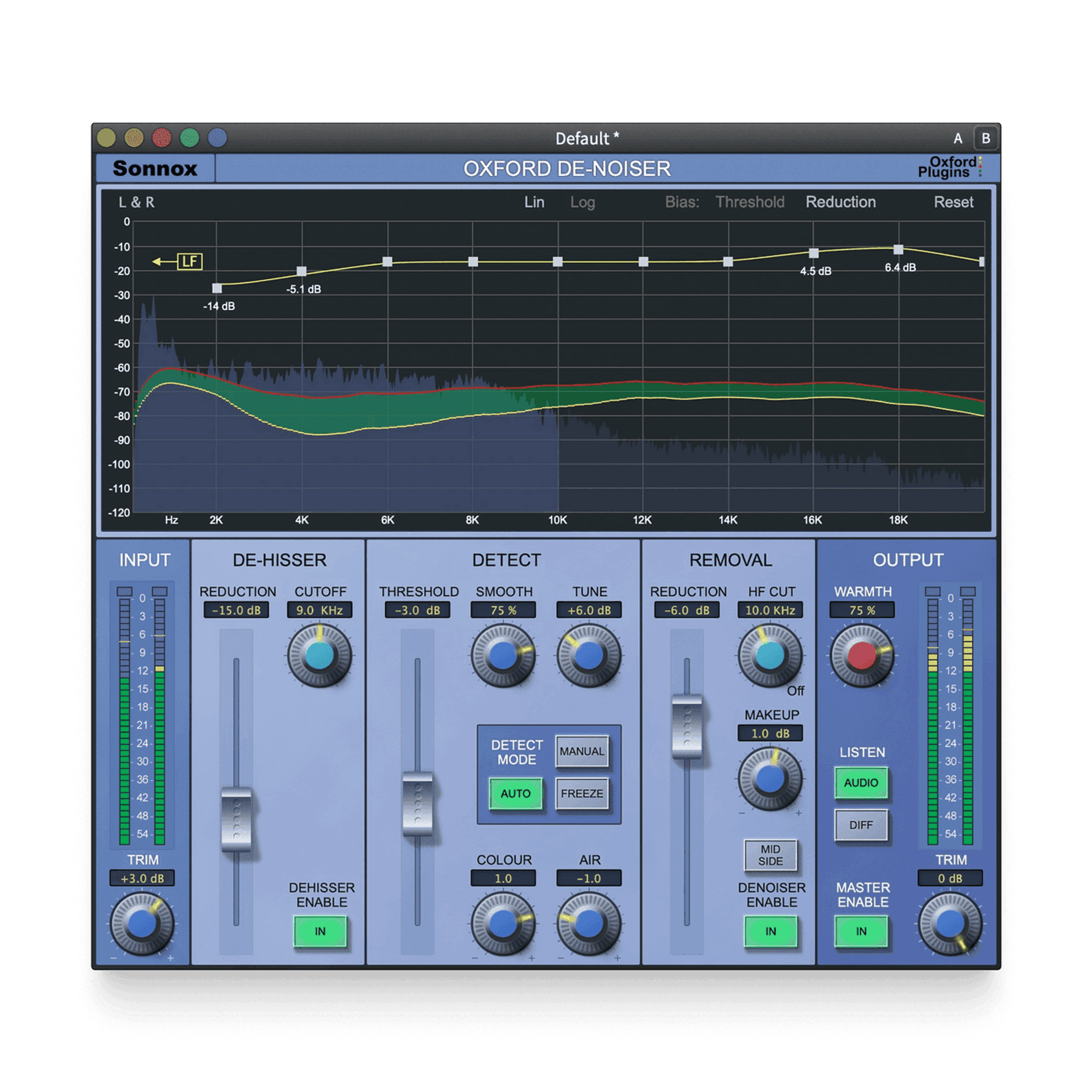The image size is (1092, 1092).
Task: Switch graph scale to Lin
Action: tap(534, 202)
